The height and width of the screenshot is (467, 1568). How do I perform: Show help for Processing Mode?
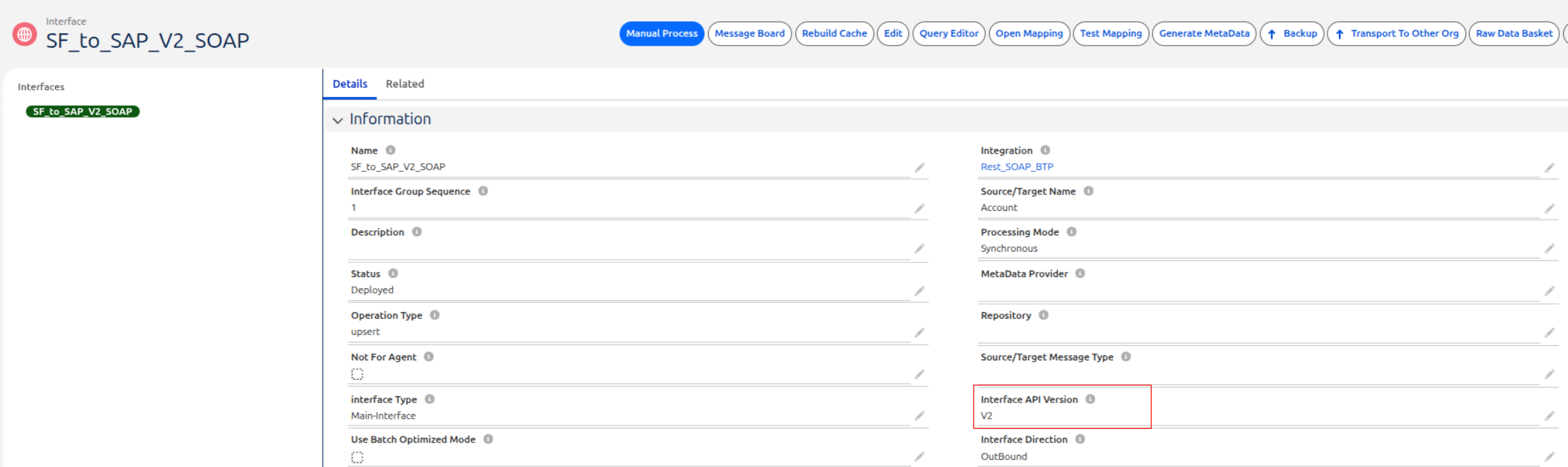pyautogui.click(x=1072, y=232)
